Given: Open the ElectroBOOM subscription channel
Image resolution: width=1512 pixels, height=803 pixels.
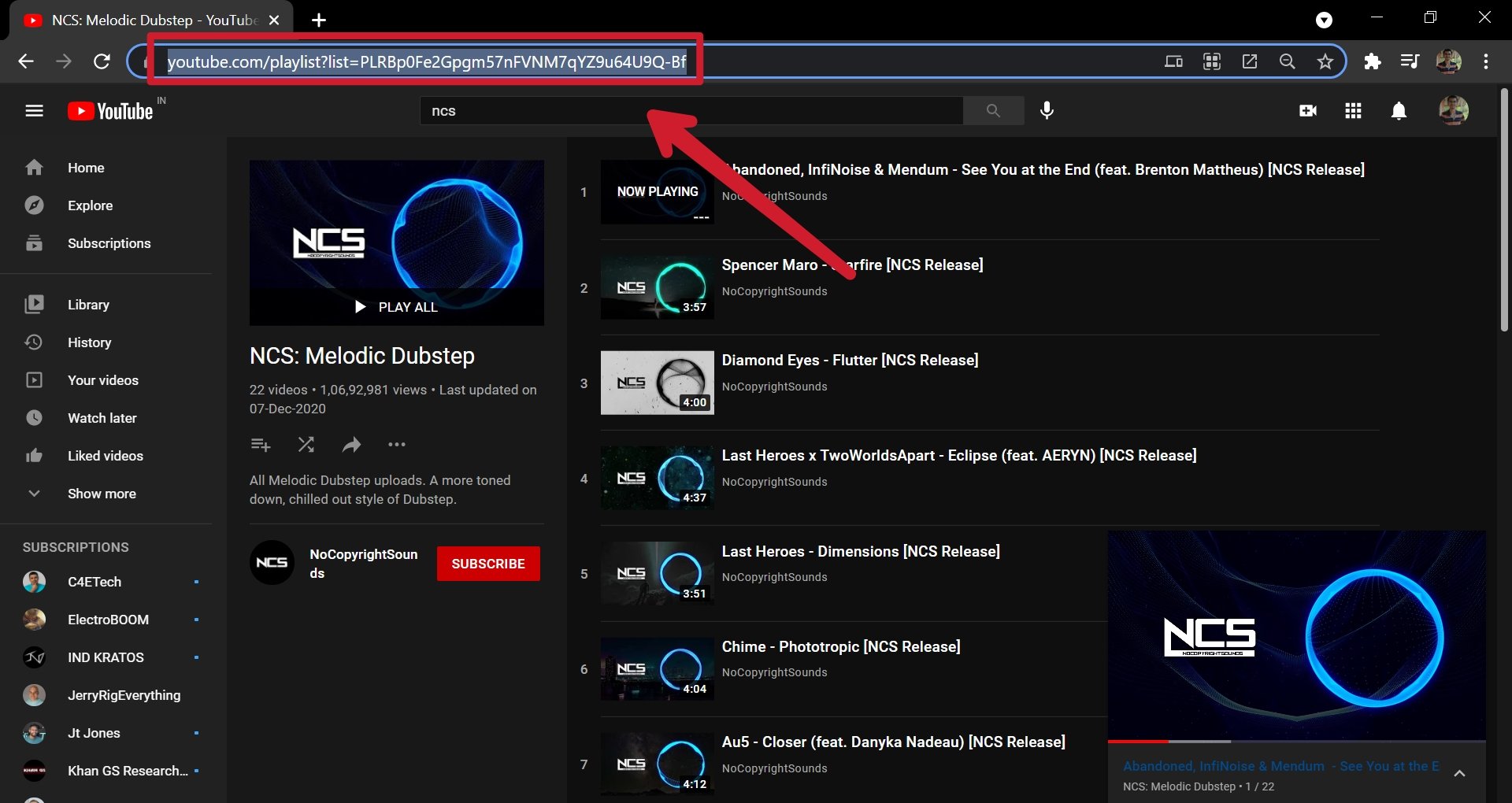Looking at the screenshot, I should coord(106,620).
